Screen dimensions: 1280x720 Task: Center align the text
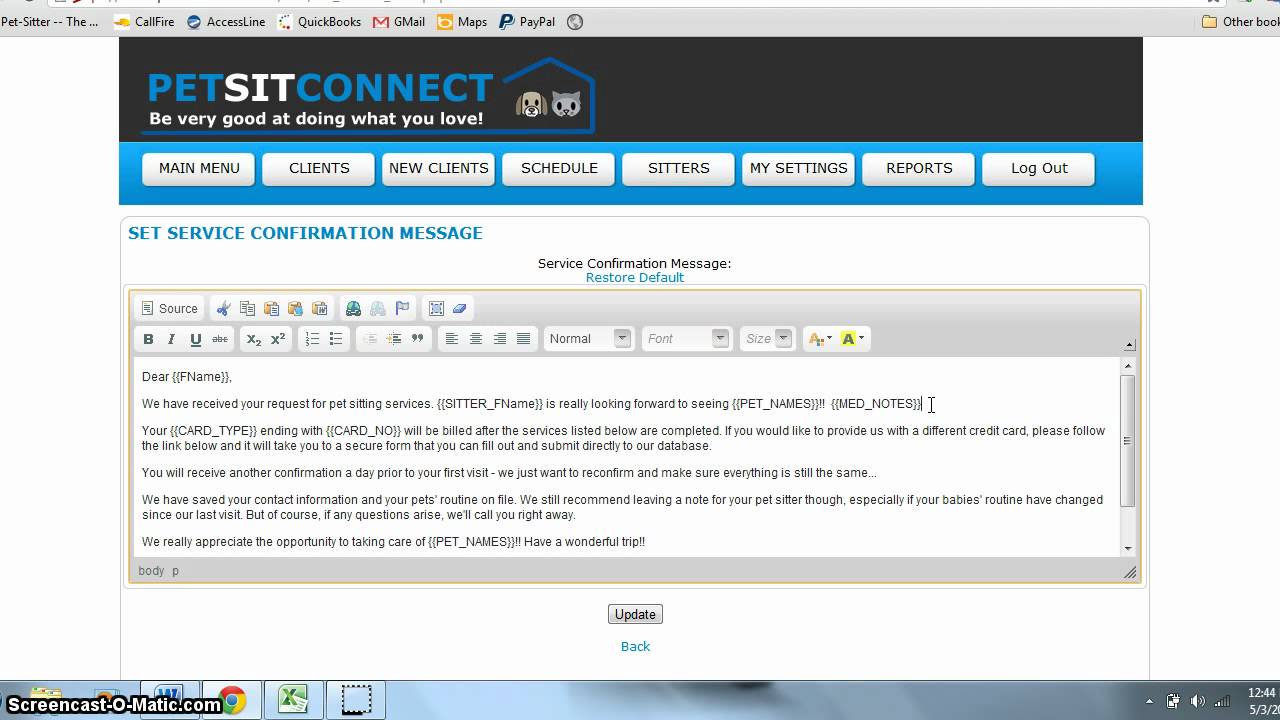476,339
